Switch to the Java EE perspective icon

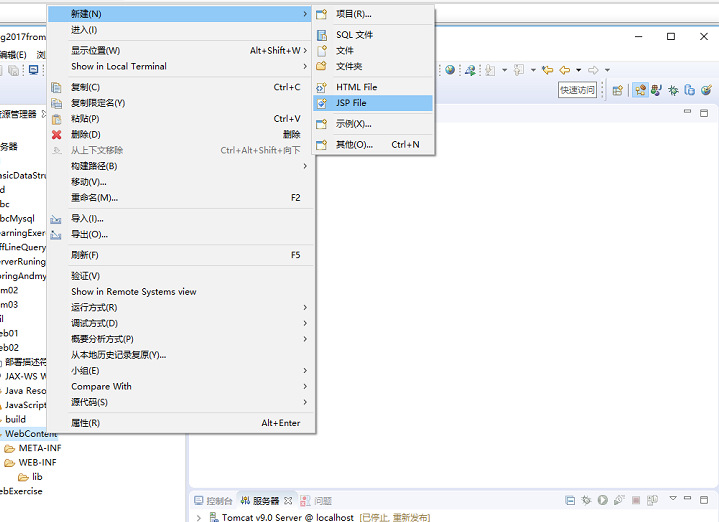click(x=640, y=90)
